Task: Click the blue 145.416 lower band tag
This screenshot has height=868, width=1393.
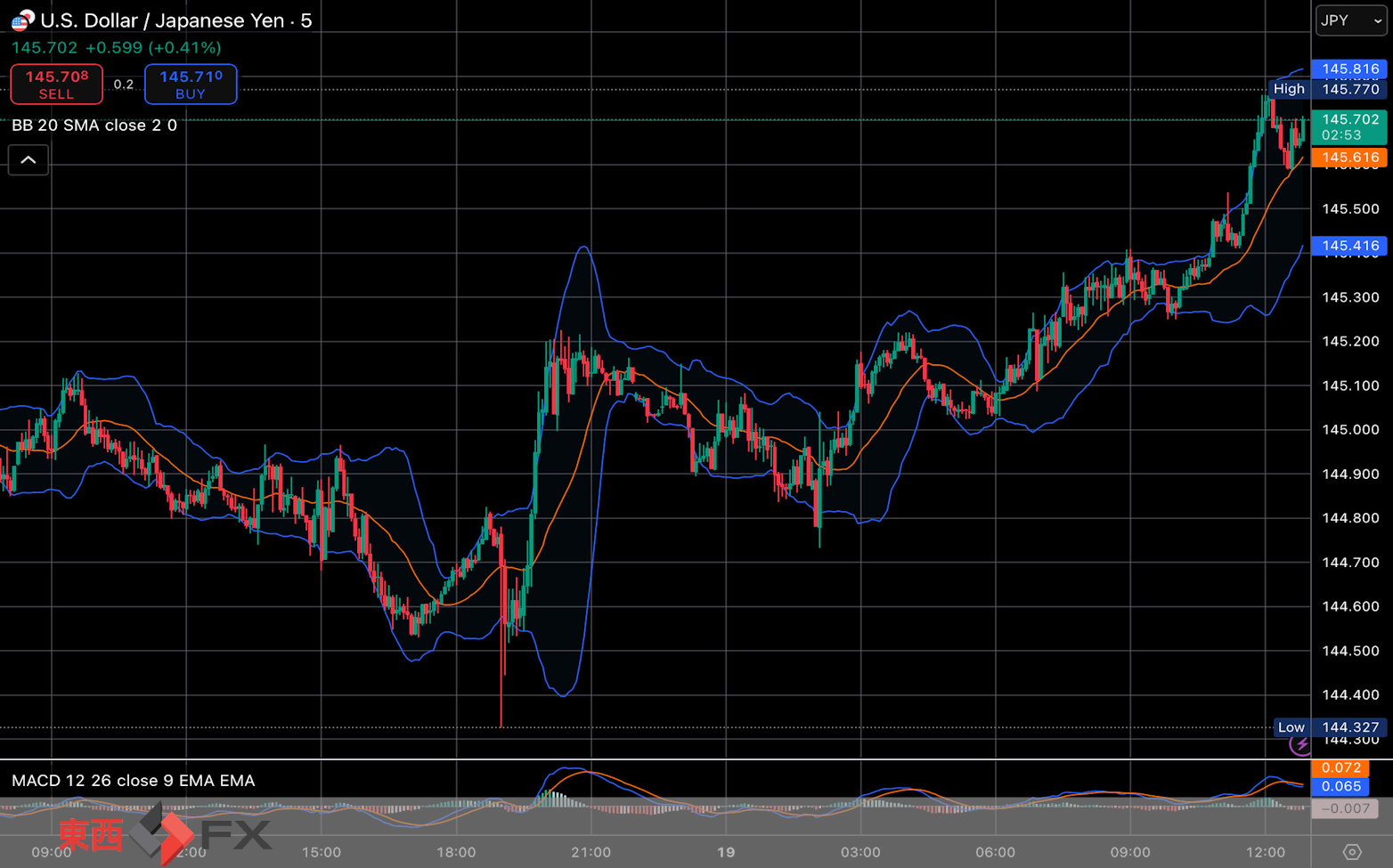Action: tap(1349, 246)
